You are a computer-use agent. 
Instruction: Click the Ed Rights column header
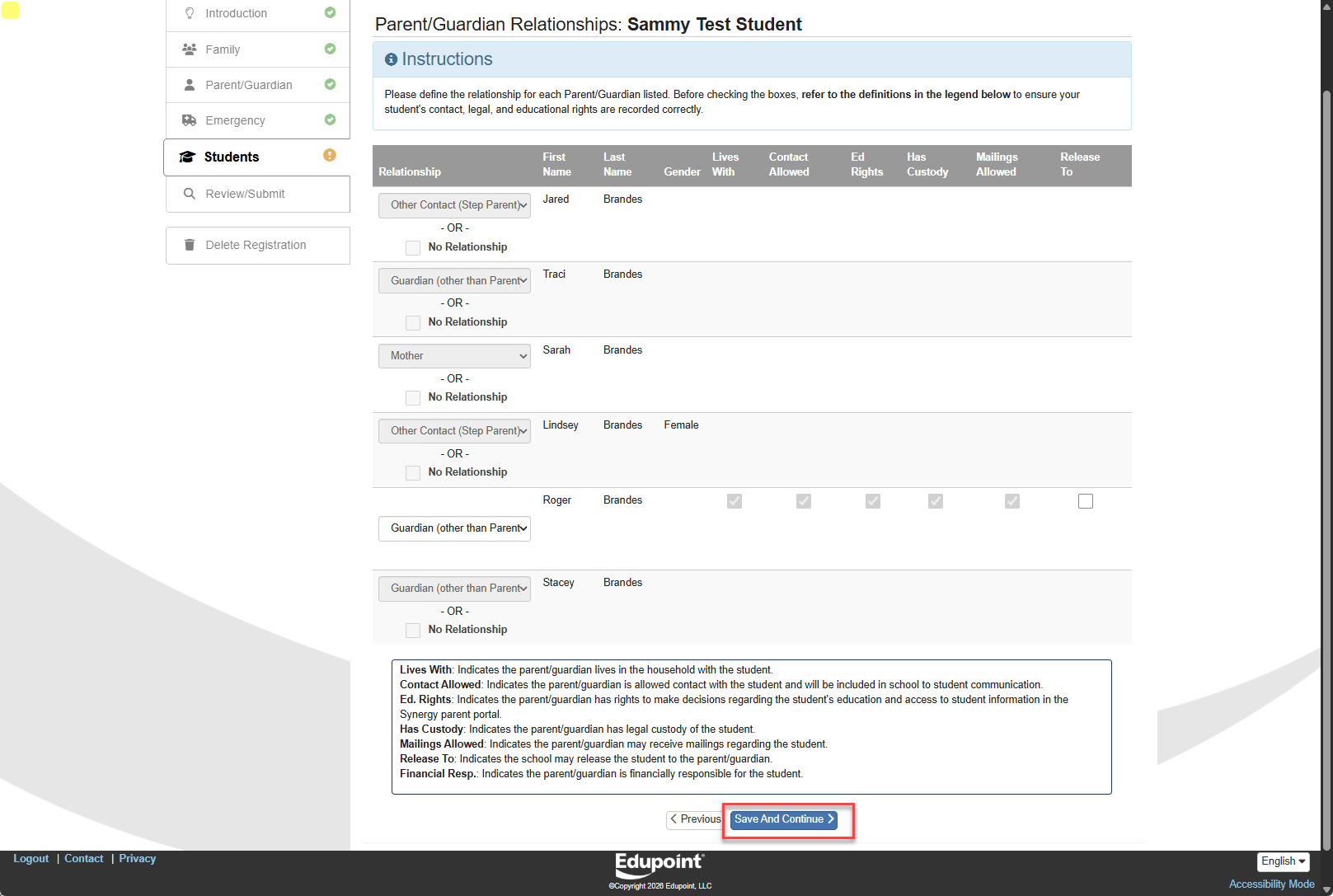866,165
